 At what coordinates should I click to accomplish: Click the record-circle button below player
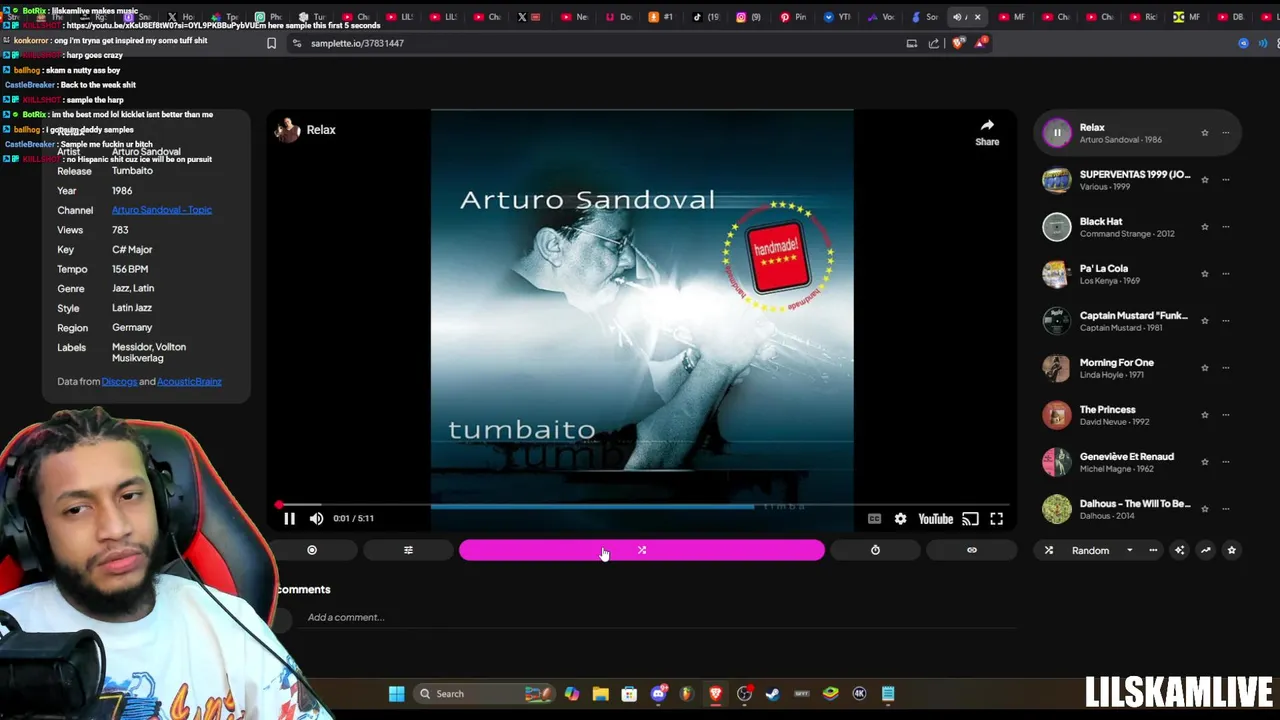(312, 550)
